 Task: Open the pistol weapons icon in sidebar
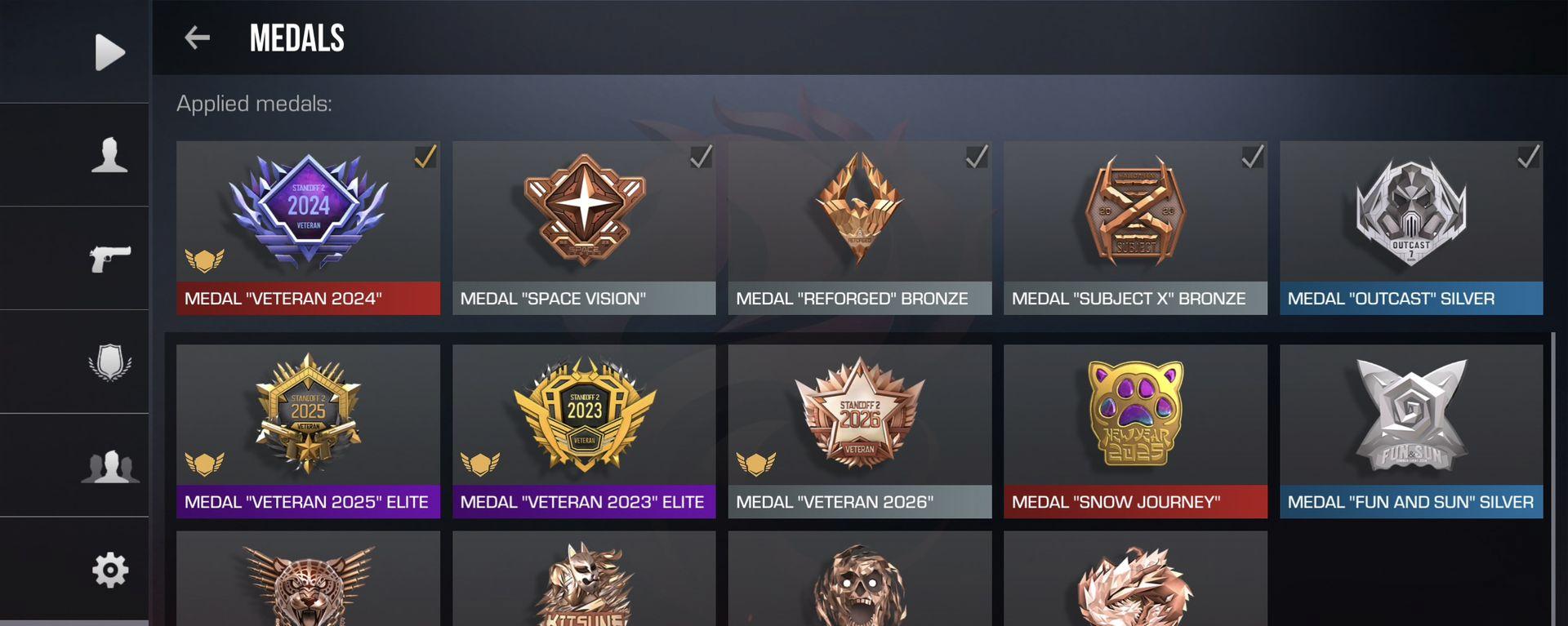[109, 259]
